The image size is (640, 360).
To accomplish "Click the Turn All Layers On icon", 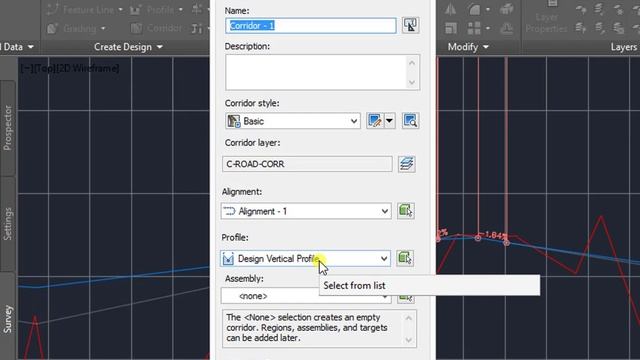I will pos(581,28).
